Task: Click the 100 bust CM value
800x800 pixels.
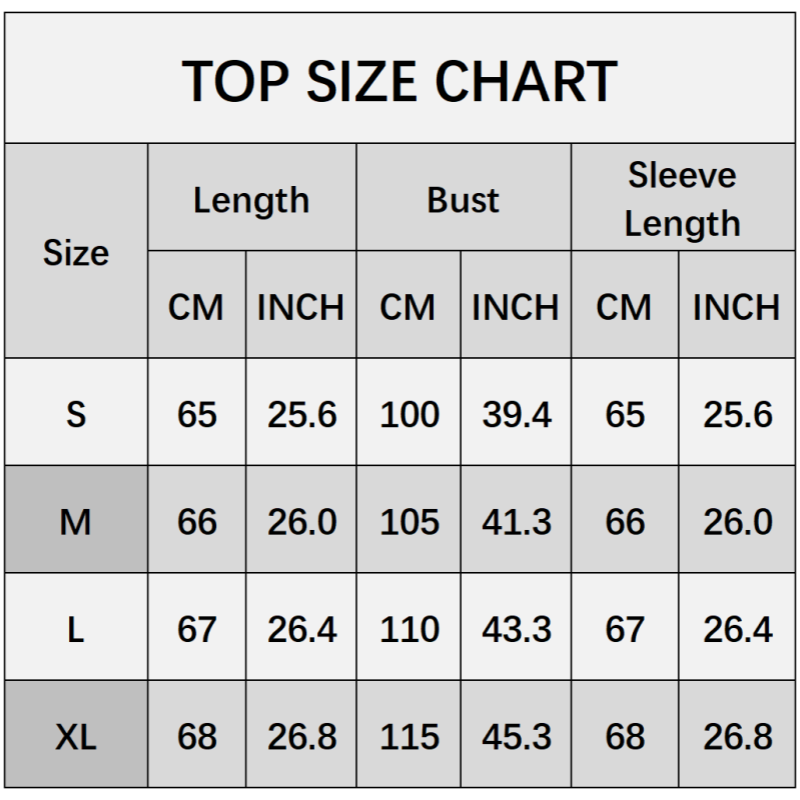Action: [x=409, y=413]
